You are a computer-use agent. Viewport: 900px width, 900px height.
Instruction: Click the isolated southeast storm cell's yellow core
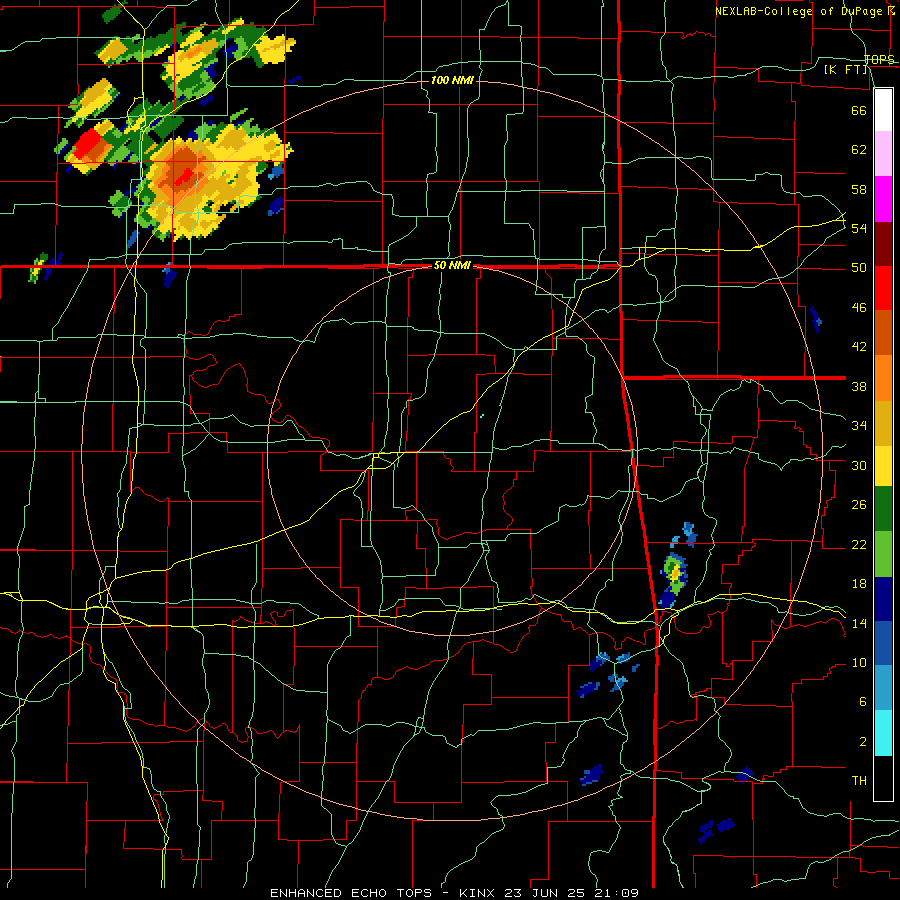676,572
